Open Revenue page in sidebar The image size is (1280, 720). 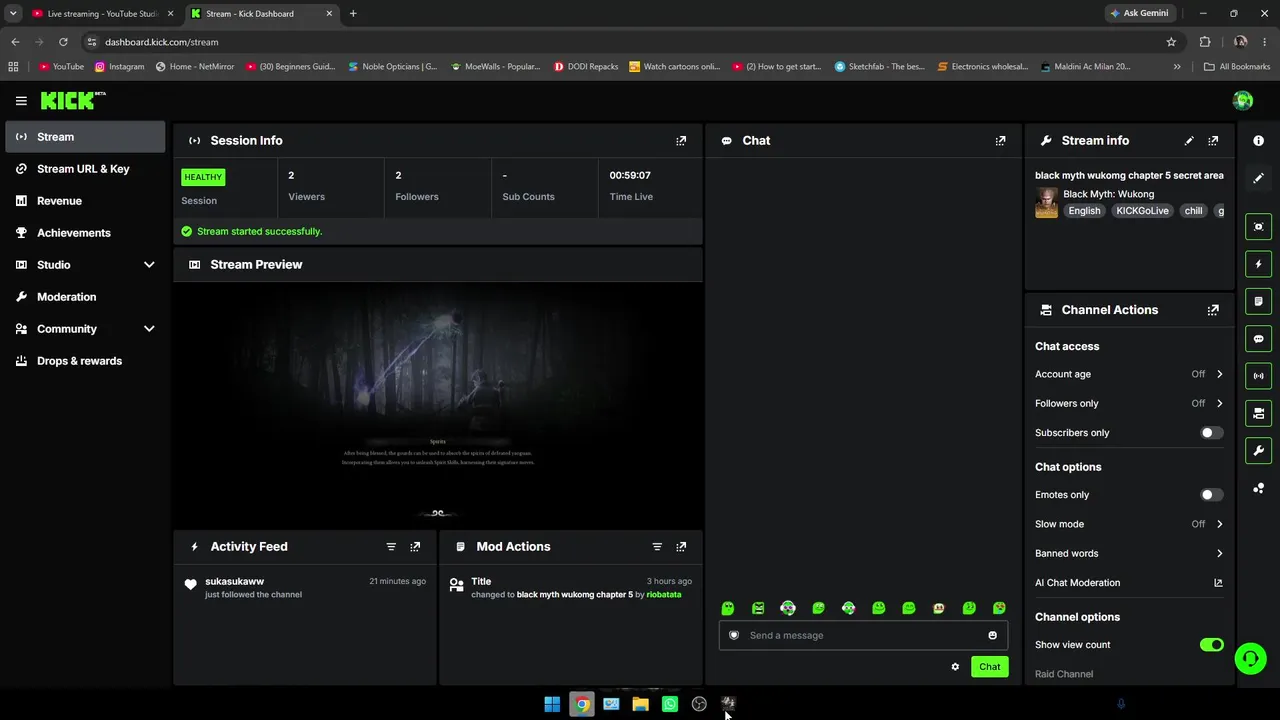(85, 201)
